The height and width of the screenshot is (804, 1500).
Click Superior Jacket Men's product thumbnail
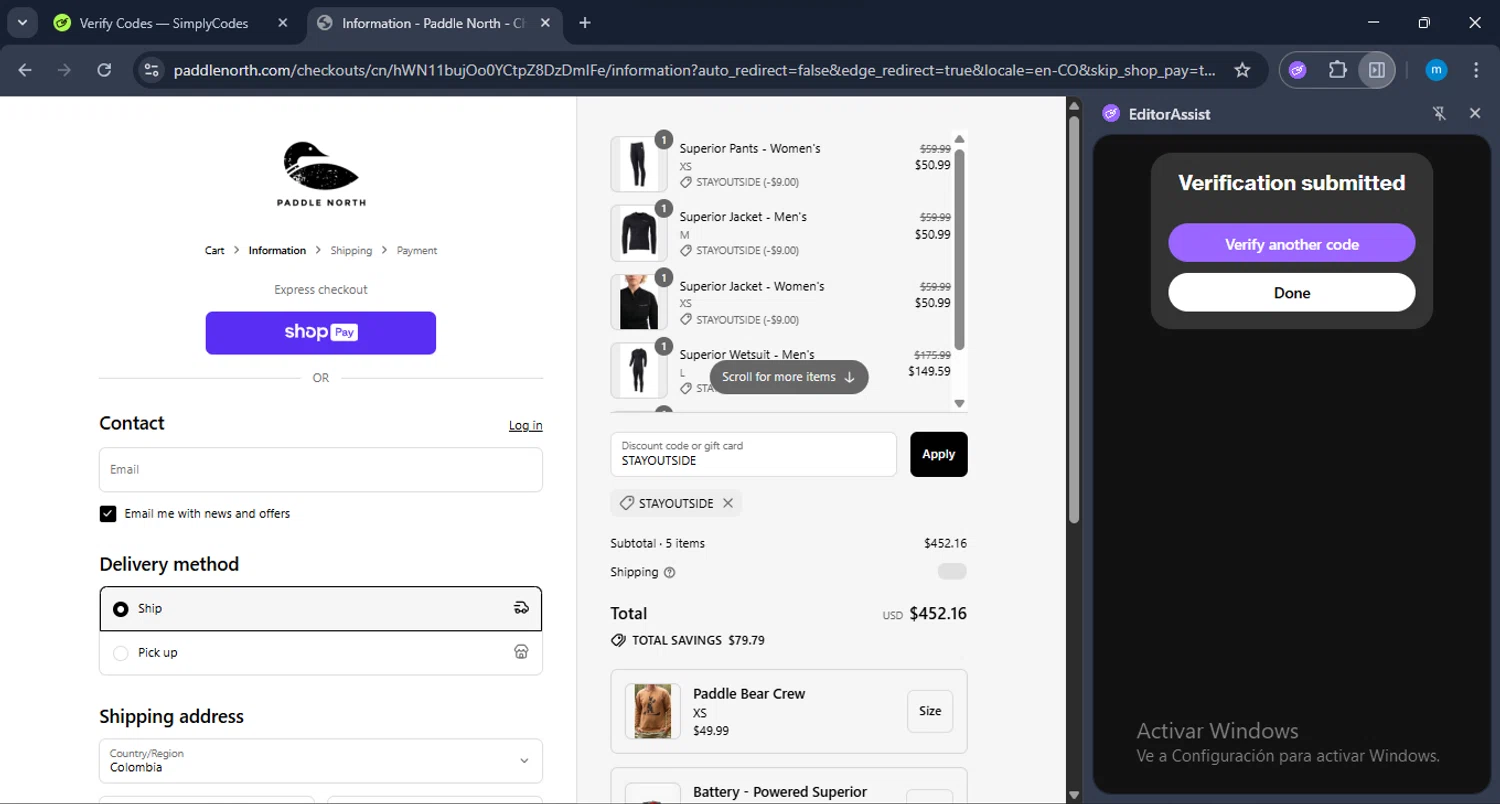(x=638, y=233)
